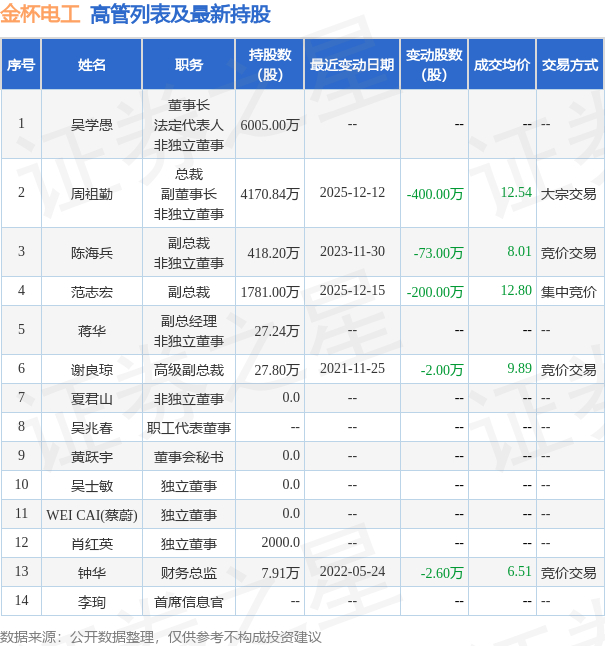605x646 pixels.
Task: Click the 集中竞价 cell
Action: (568, 291)
